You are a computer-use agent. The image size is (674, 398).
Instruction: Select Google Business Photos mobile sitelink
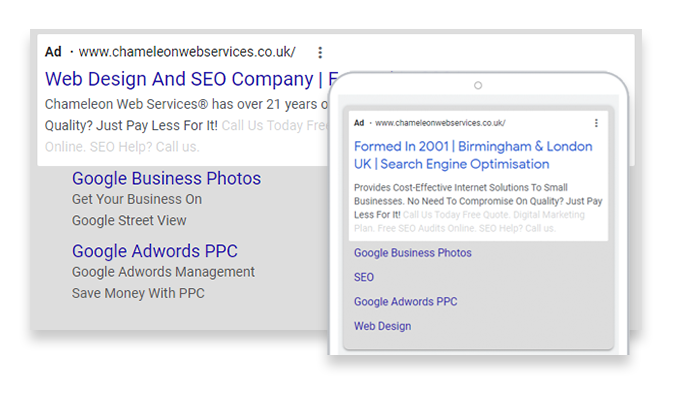413,253
